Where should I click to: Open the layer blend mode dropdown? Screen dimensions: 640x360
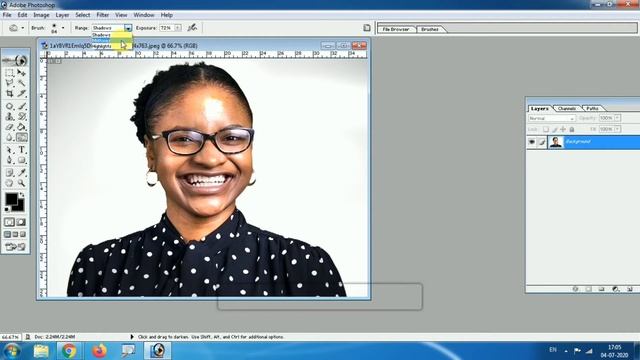[551, 118]
